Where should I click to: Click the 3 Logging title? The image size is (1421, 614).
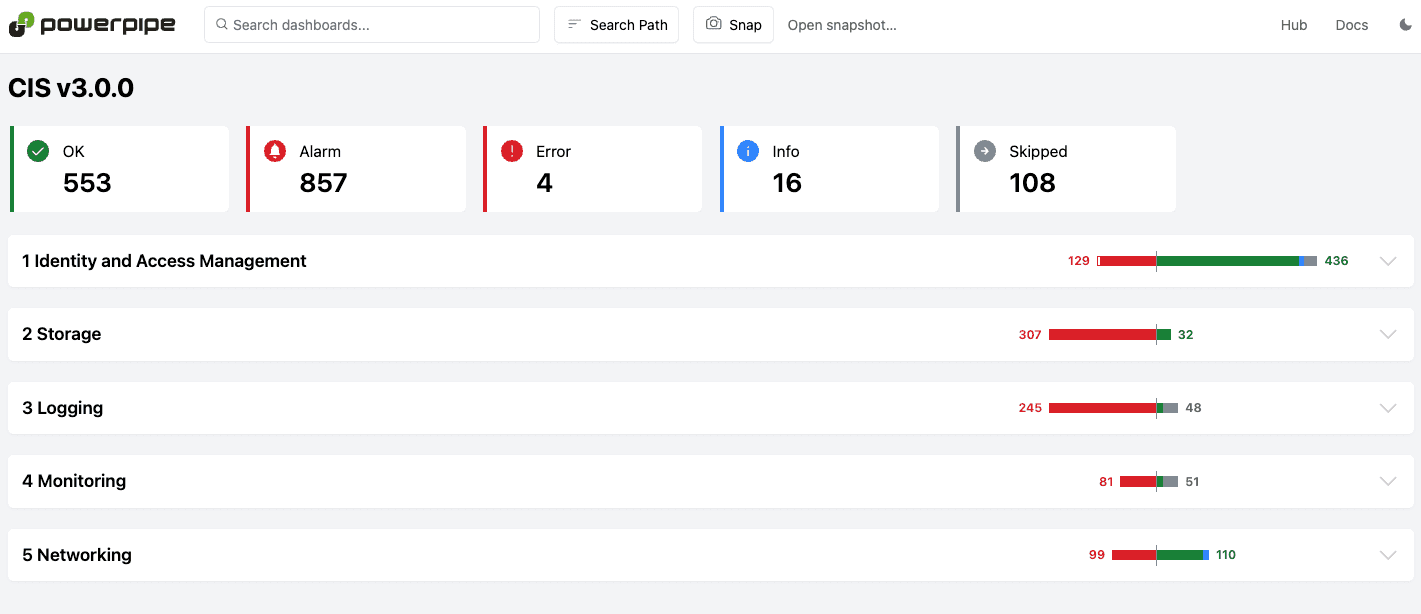63,408
